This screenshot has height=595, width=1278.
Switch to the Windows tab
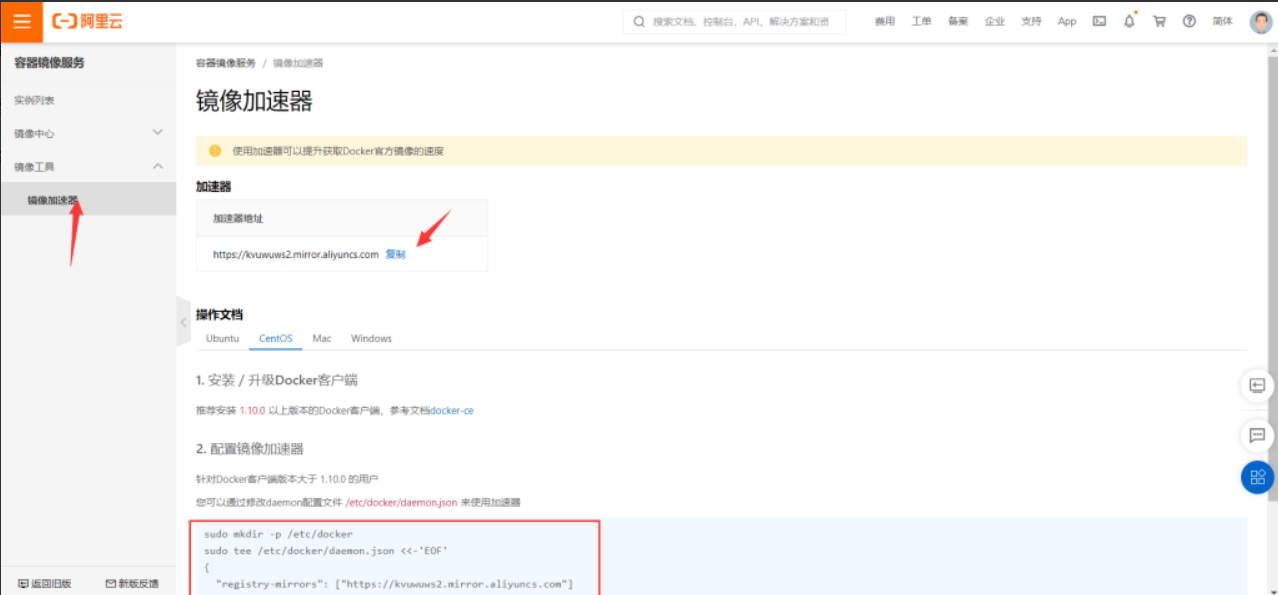[371, 338]
